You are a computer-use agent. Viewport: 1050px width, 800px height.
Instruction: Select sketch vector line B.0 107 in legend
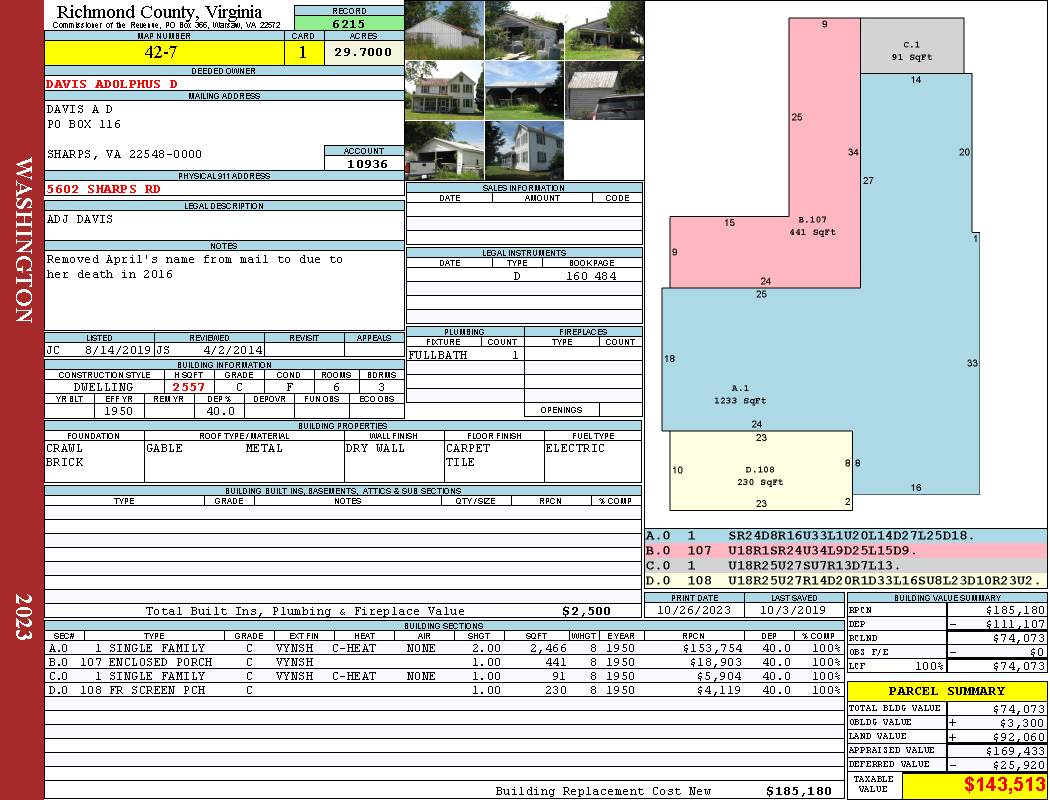tap(846, 550)
